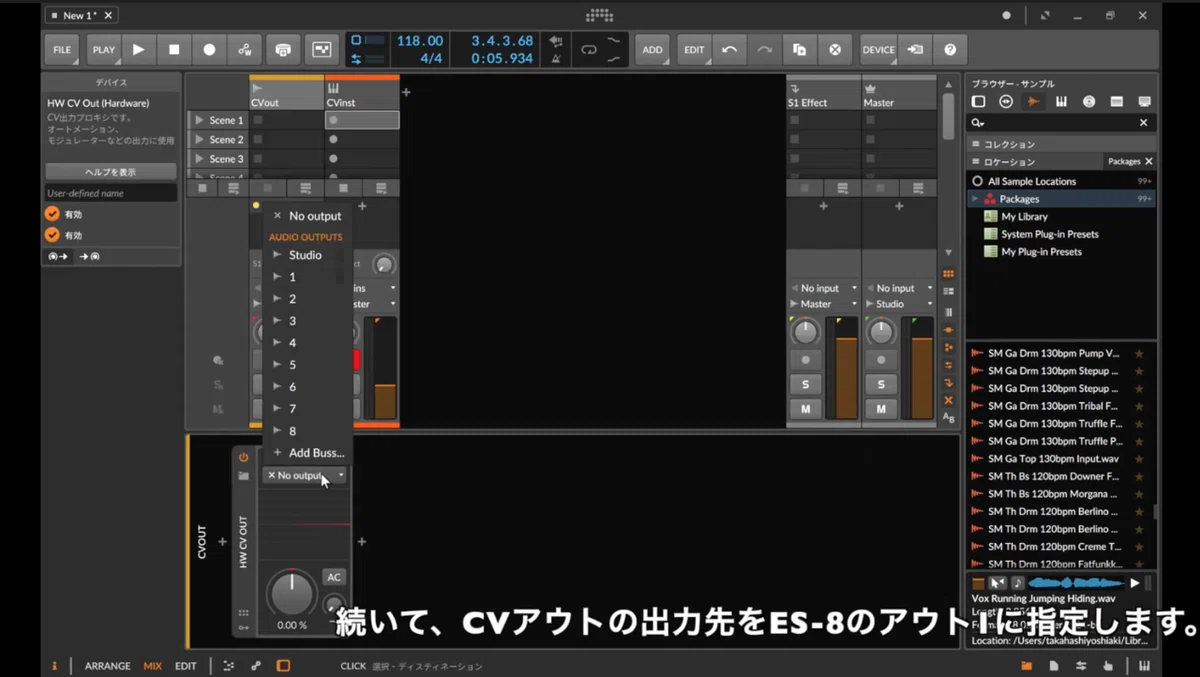Toggle automation write mode icon
The width and height of the screenshot is (1200, 677).
(245, 49)
